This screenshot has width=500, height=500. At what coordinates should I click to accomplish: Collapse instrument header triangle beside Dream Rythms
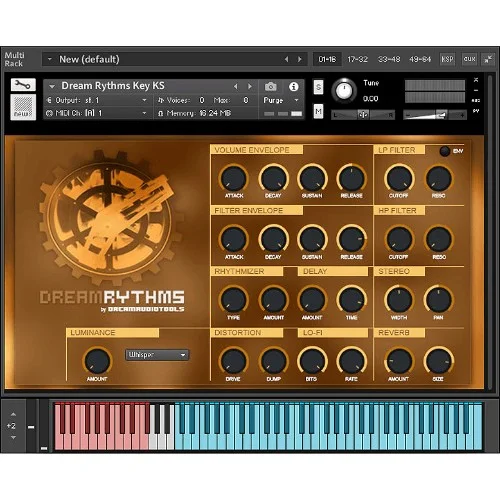[52, 87]
